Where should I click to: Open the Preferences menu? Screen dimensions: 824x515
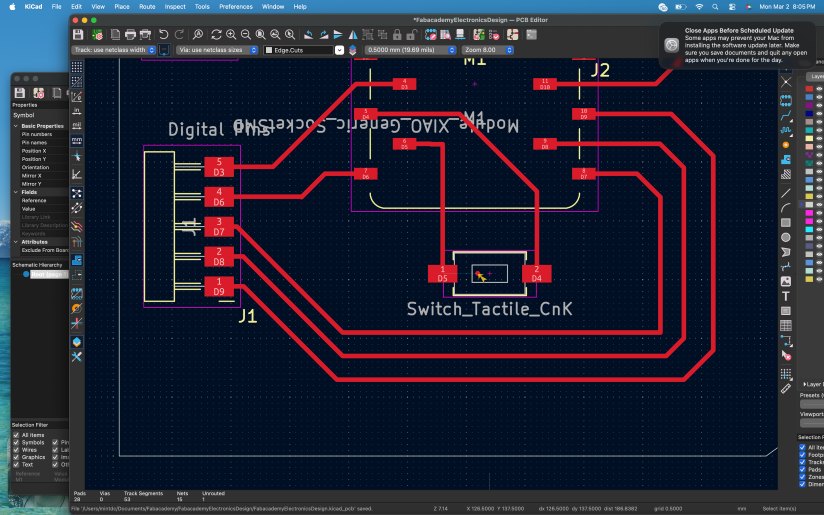coord(236,6)
